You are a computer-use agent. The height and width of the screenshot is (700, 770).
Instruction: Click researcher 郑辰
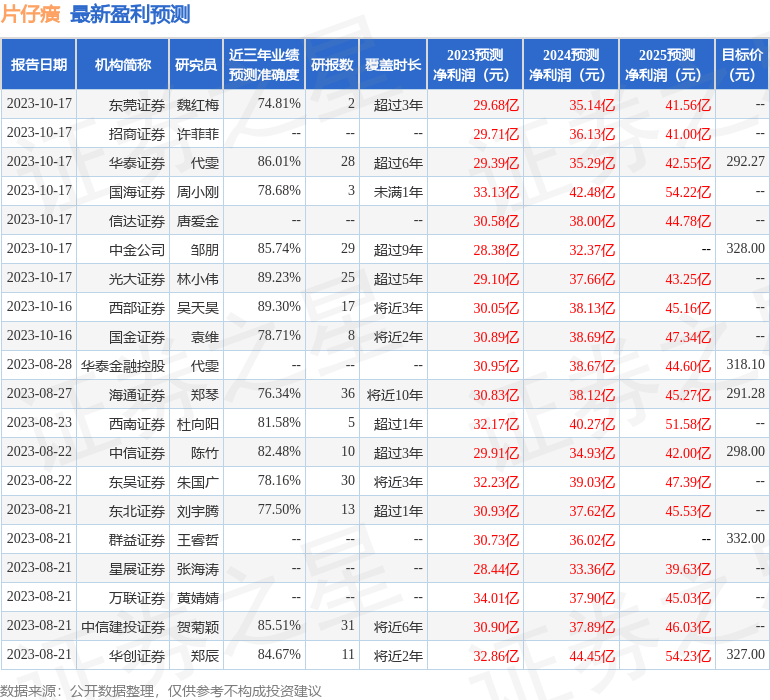[205, 656]
